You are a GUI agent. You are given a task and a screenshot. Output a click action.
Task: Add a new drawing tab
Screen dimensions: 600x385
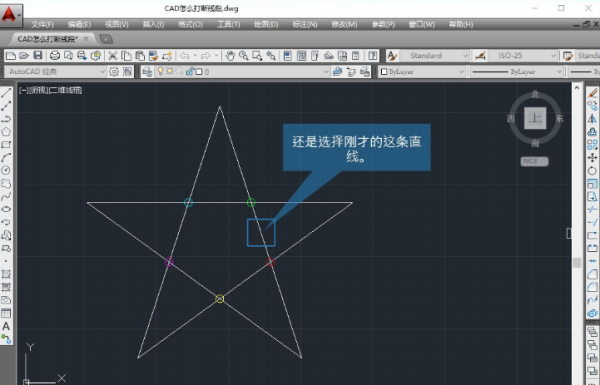(106, 39)
